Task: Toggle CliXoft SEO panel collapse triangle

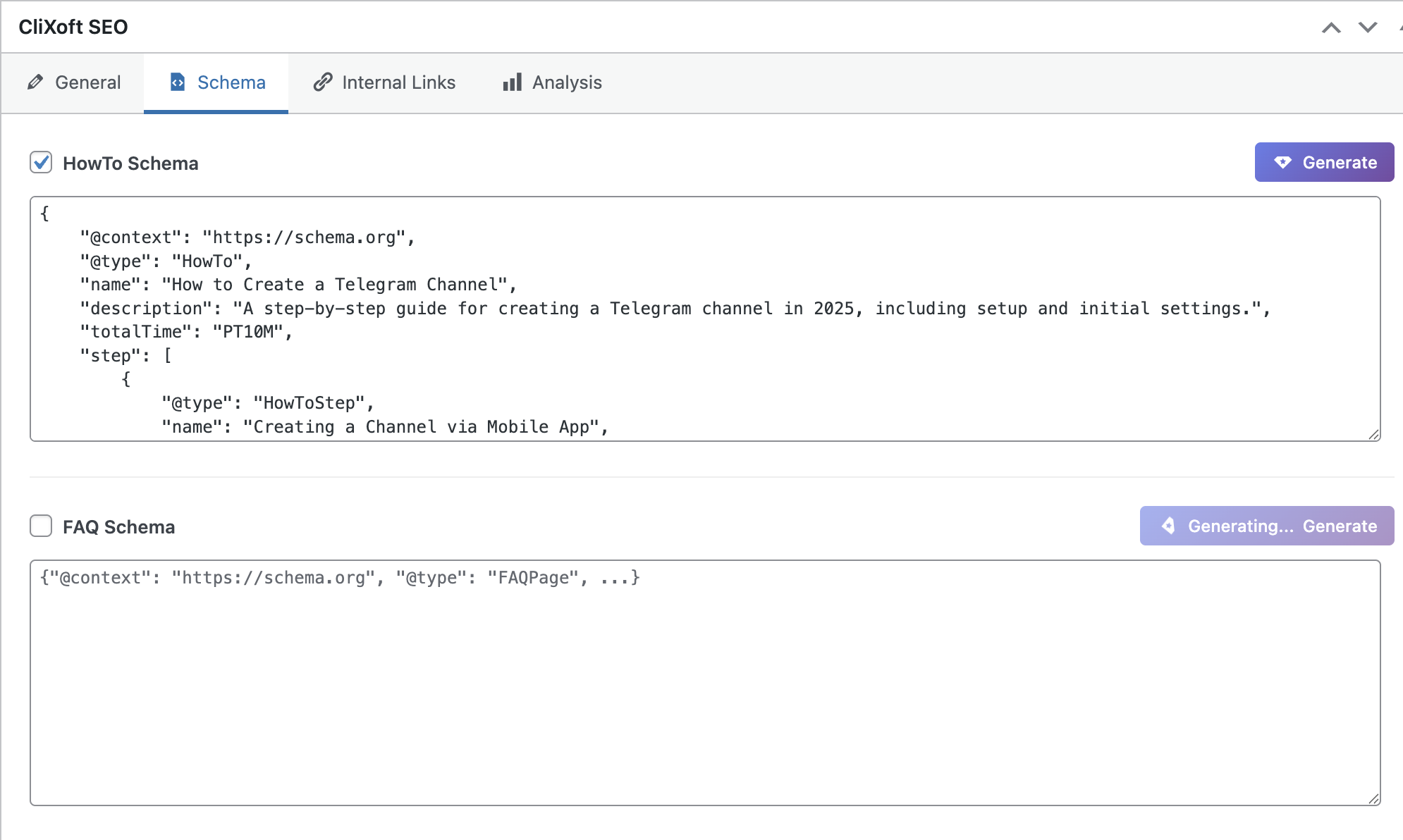Action: (1399, 27)
